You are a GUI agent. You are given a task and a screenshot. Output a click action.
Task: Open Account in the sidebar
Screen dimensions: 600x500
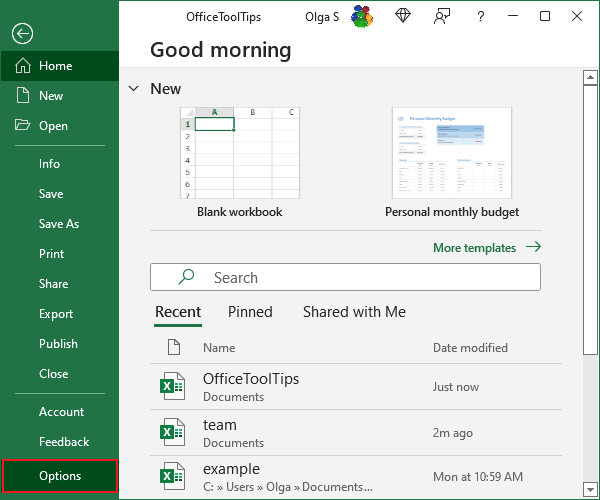click(61, 412)
